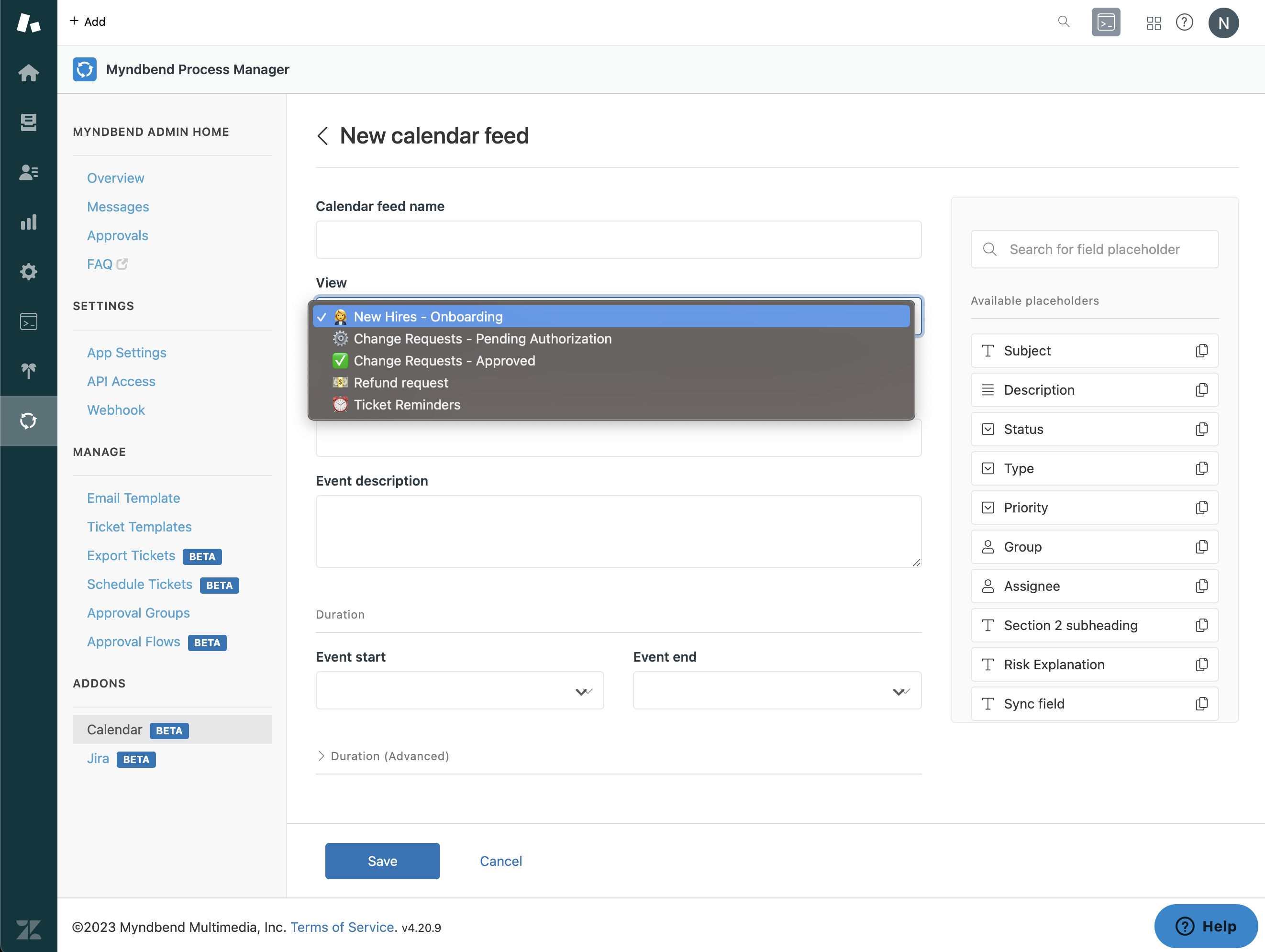Open the help question mark icon
The height and width of the screenshot is (952, 1265).
pyautogui.click(x=1184, y=22)
